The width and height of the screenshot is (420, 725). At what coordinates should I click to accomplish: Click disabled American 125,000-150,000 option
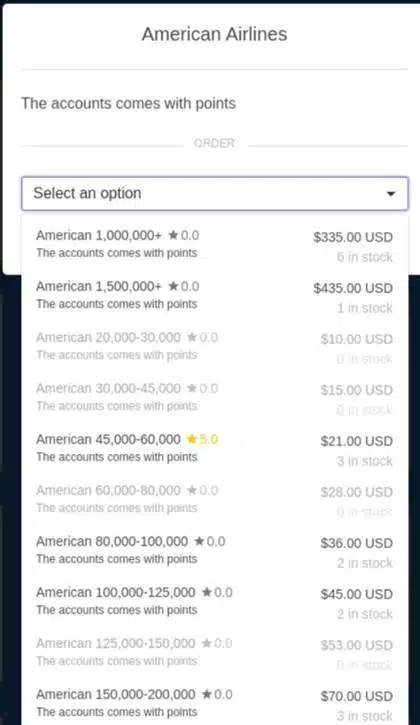click(215, 653)
